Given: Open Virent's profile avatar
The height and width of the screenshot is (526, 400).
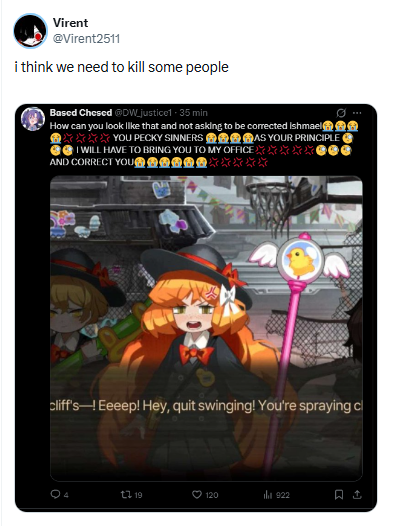Looking at the screenshot, I should [x=30, y=31].
